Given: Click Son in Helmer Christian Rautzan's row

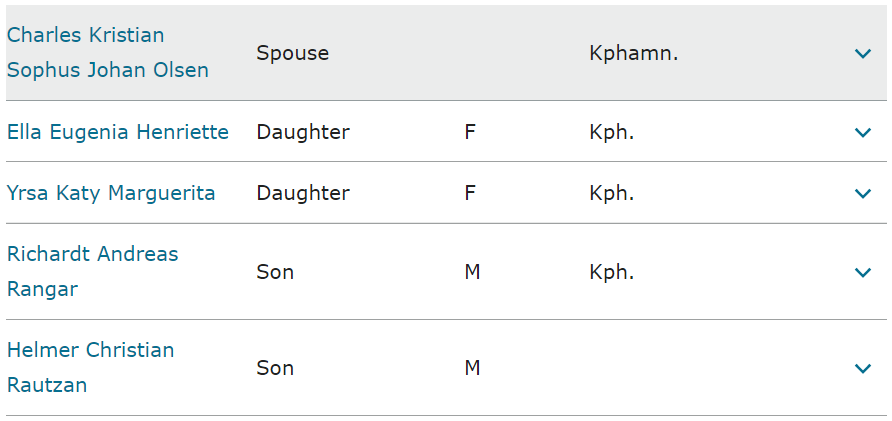Looking at the screenshot, I should pyautogui.click(x=275, y=368).
